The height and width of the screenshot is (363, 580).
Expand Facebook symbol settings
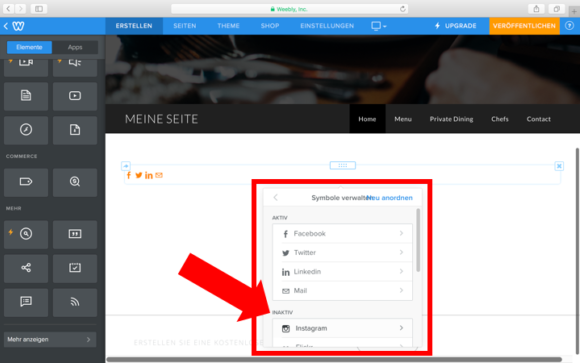tap(343, 233)
